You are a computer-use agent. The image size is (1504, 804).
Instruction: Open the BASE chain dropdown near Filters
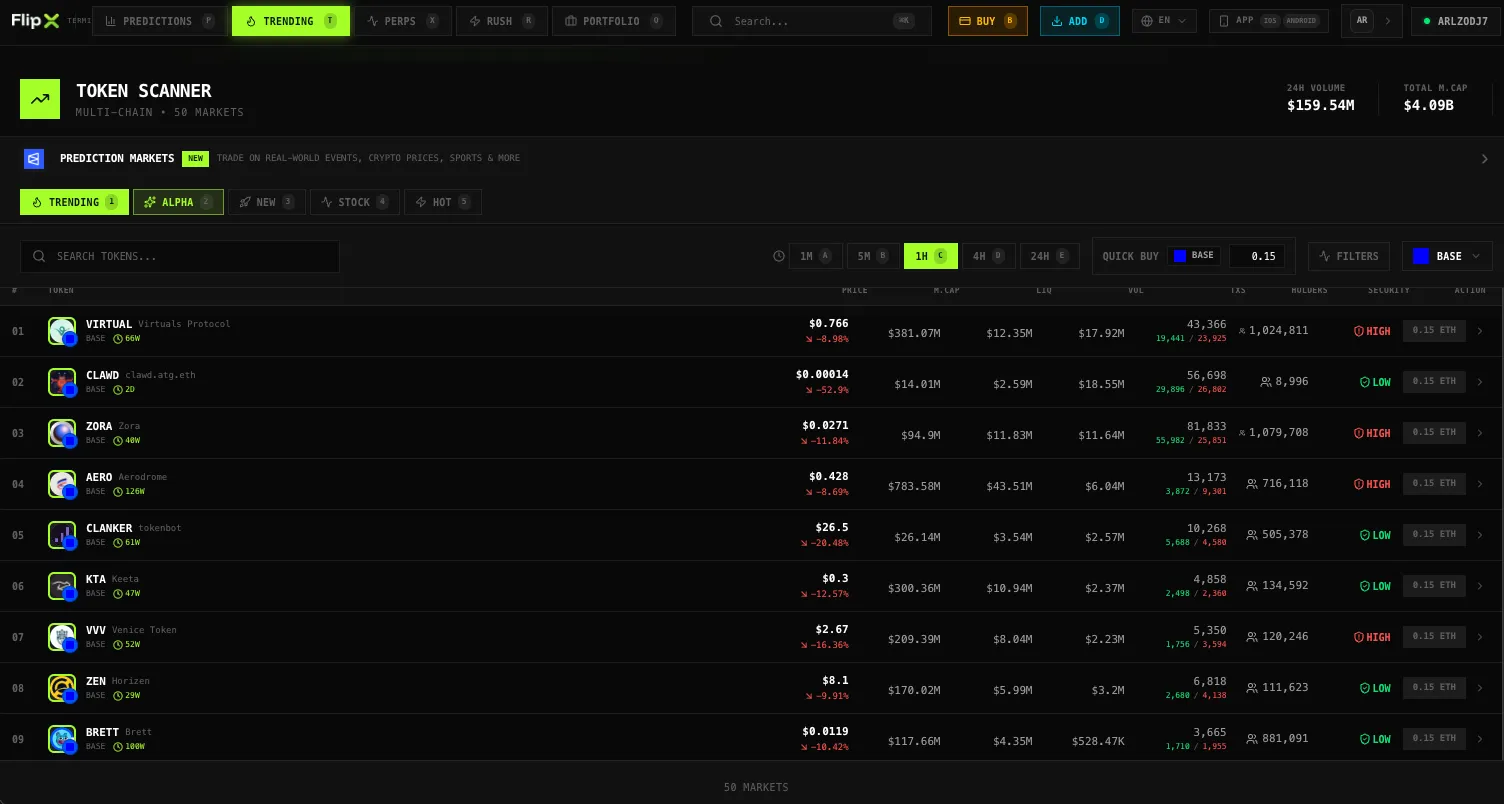(1446, 256)
